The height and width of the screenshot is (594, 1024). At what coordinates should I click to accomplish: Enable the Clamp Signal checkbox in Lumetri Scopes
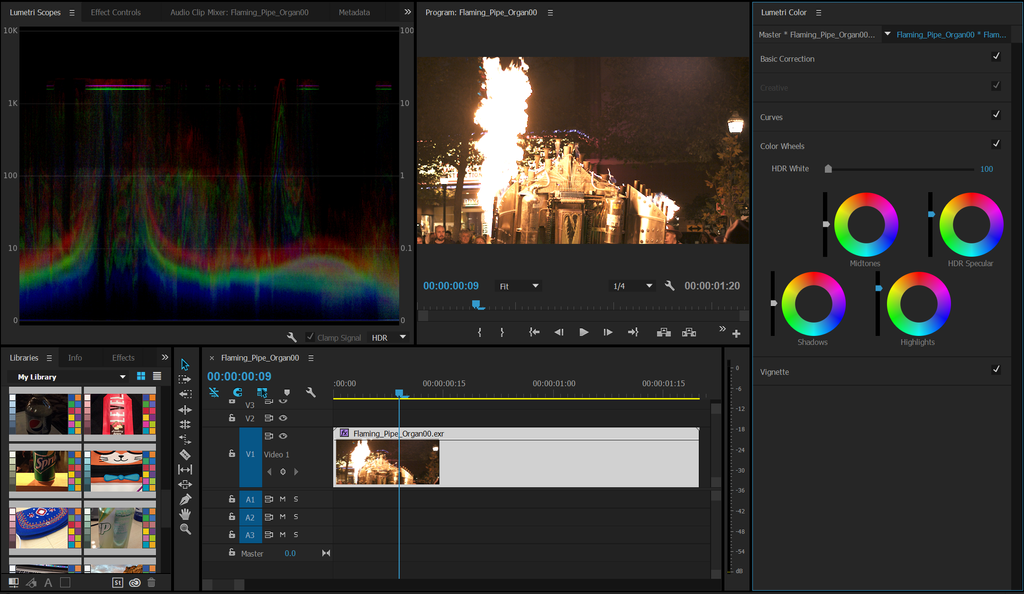pos(311,337)
